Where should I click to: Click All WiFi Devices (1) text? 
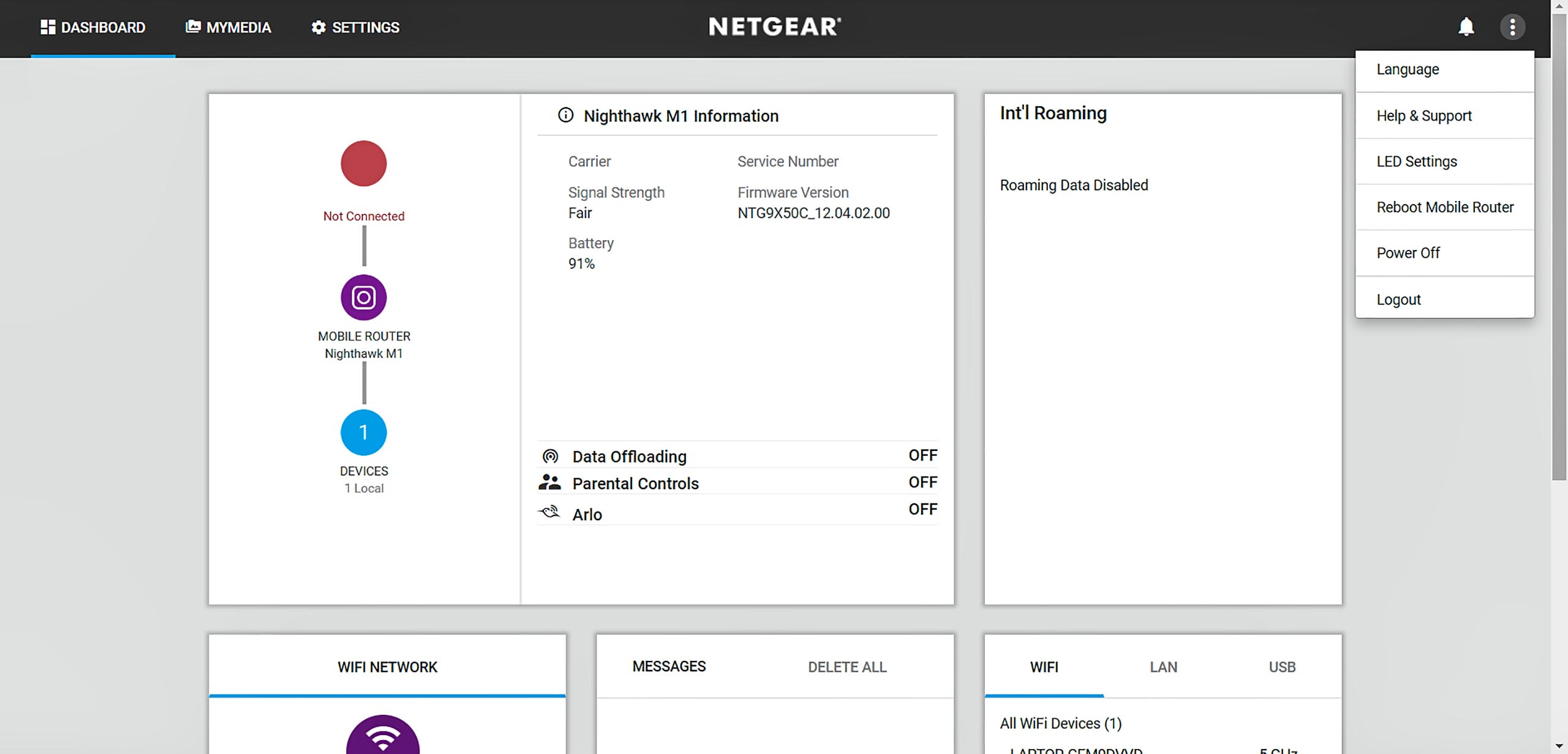coord(1061,723)
